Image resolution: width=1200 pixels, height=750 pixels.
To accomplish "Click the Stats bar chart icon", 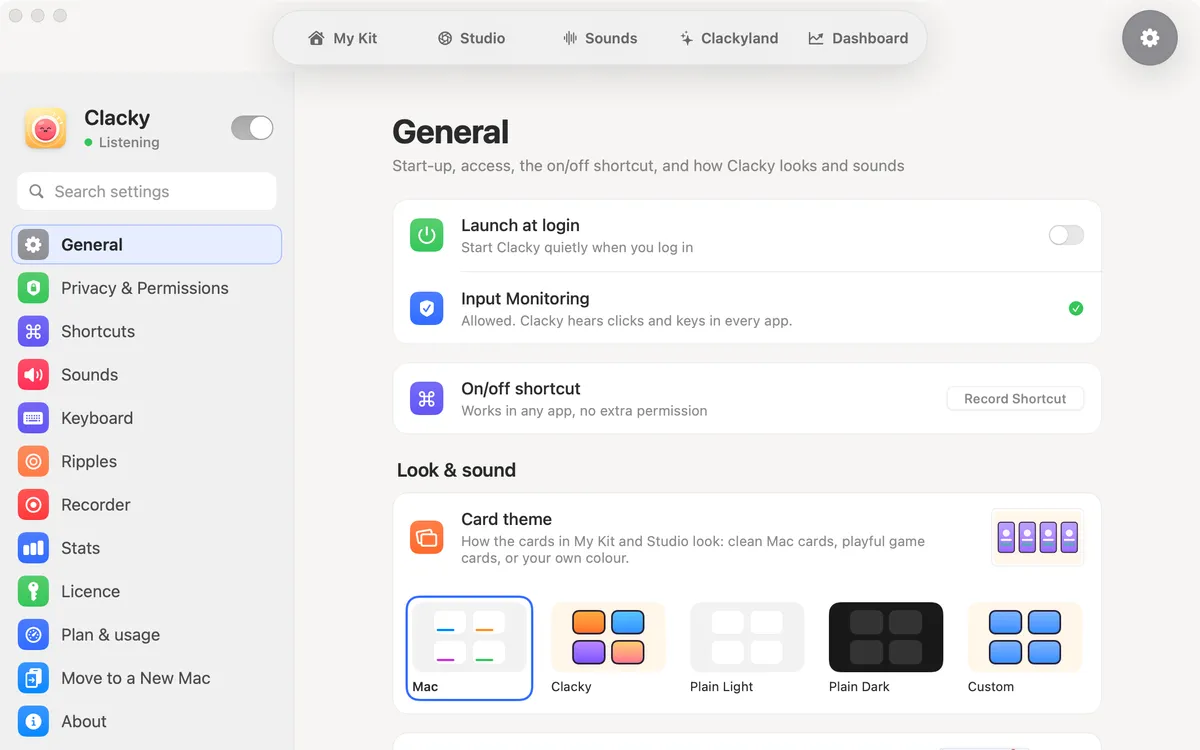I will tap(33, 548).
